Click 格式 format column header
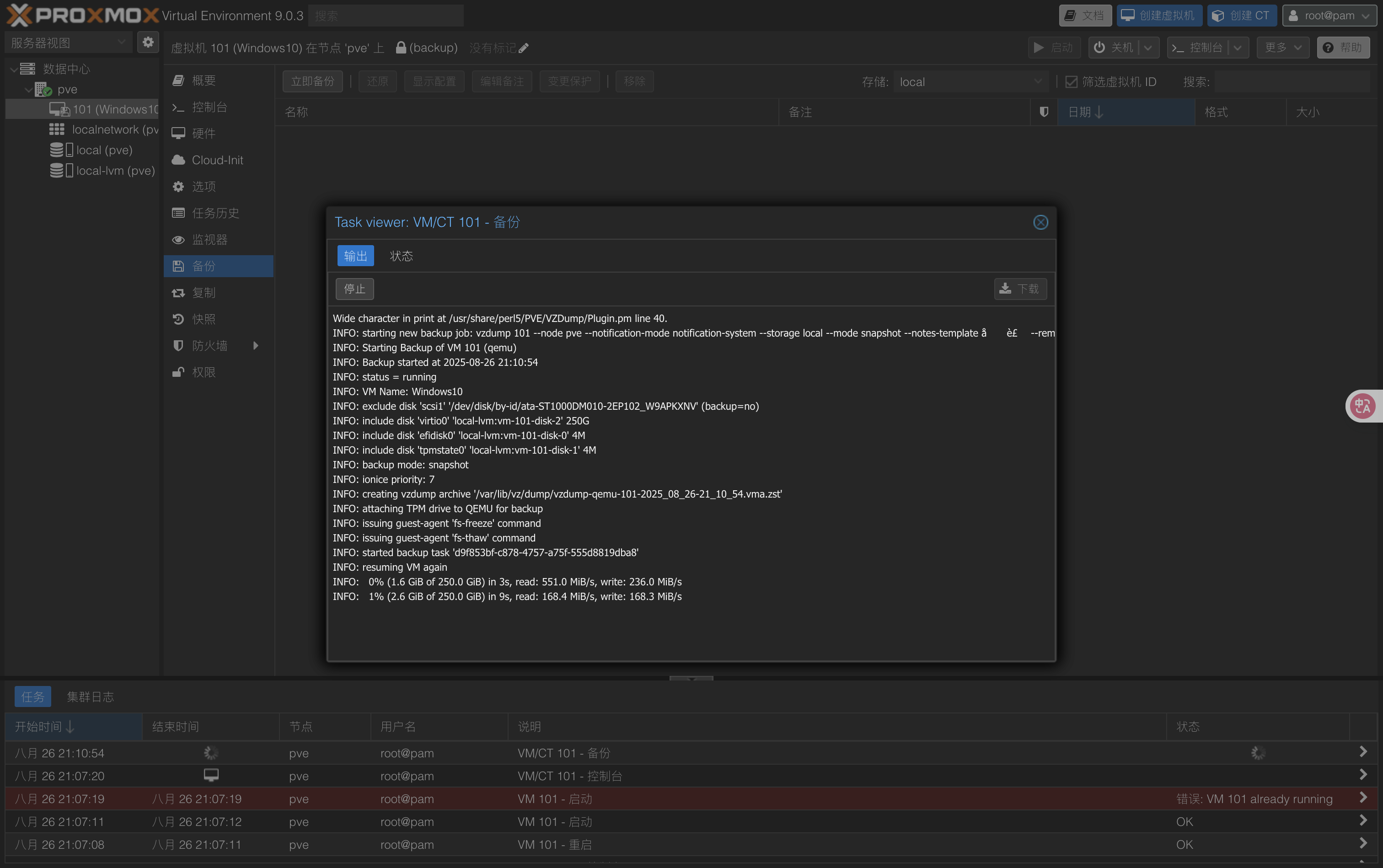Image resolution: width=1383 pixels, height=868 pixels. point(1240,112)
